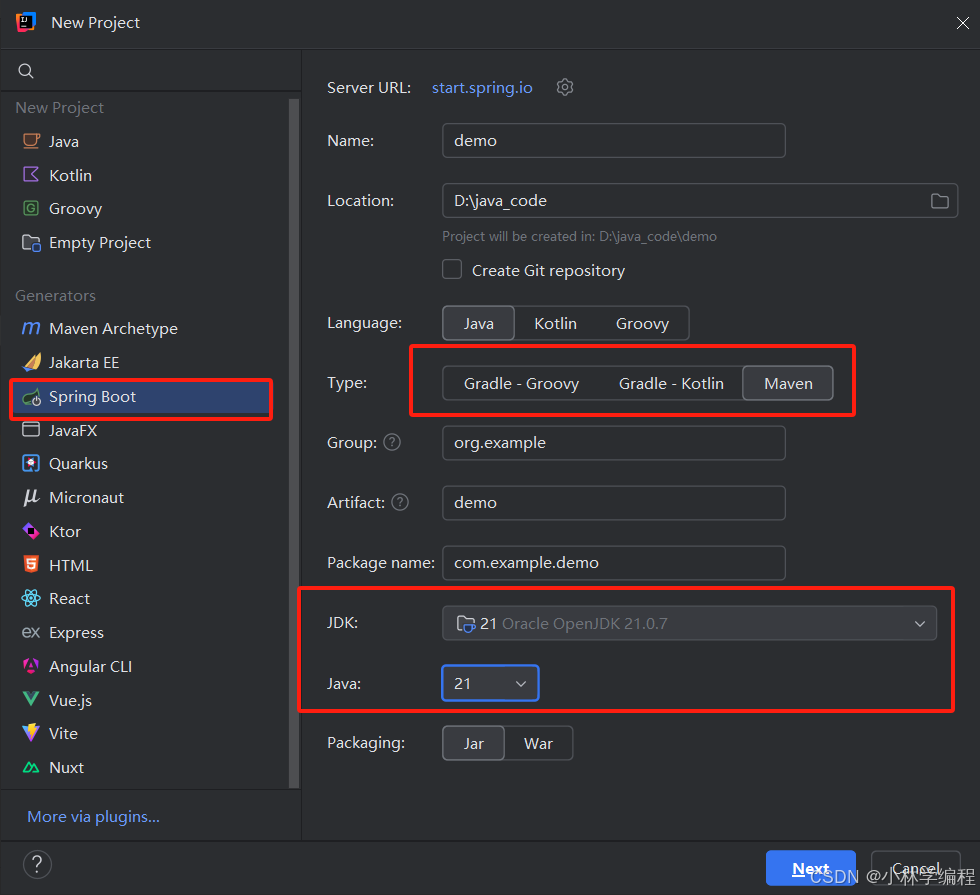Choose Maven build type
The height and width of the screenshot is (895, 980).
[x=788, y=383]
